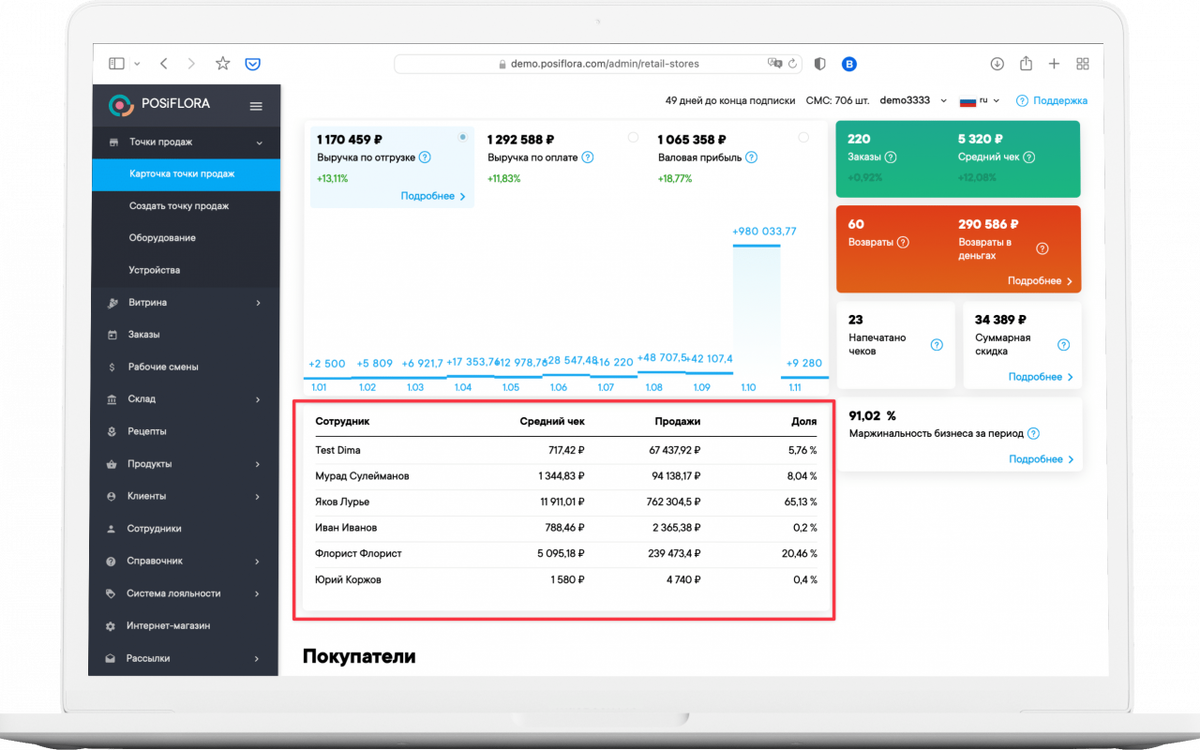
Task: Expand the Рассылки menu
Action: 258,658
